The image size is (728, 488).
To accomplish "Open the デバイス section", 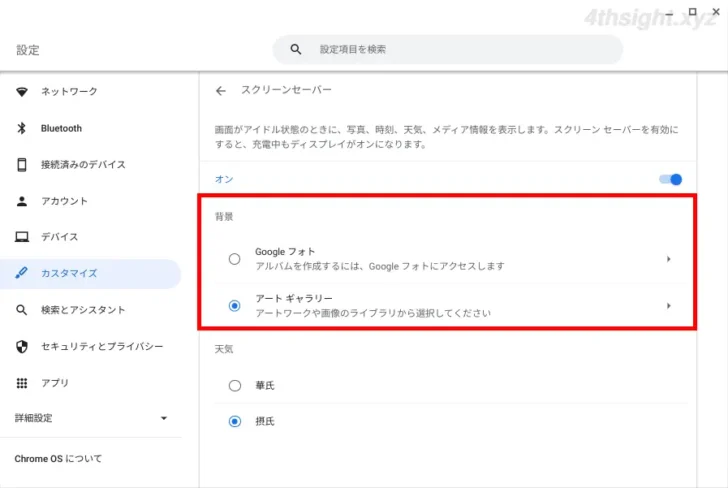I will pyautogui.click(x=91, y=237).
